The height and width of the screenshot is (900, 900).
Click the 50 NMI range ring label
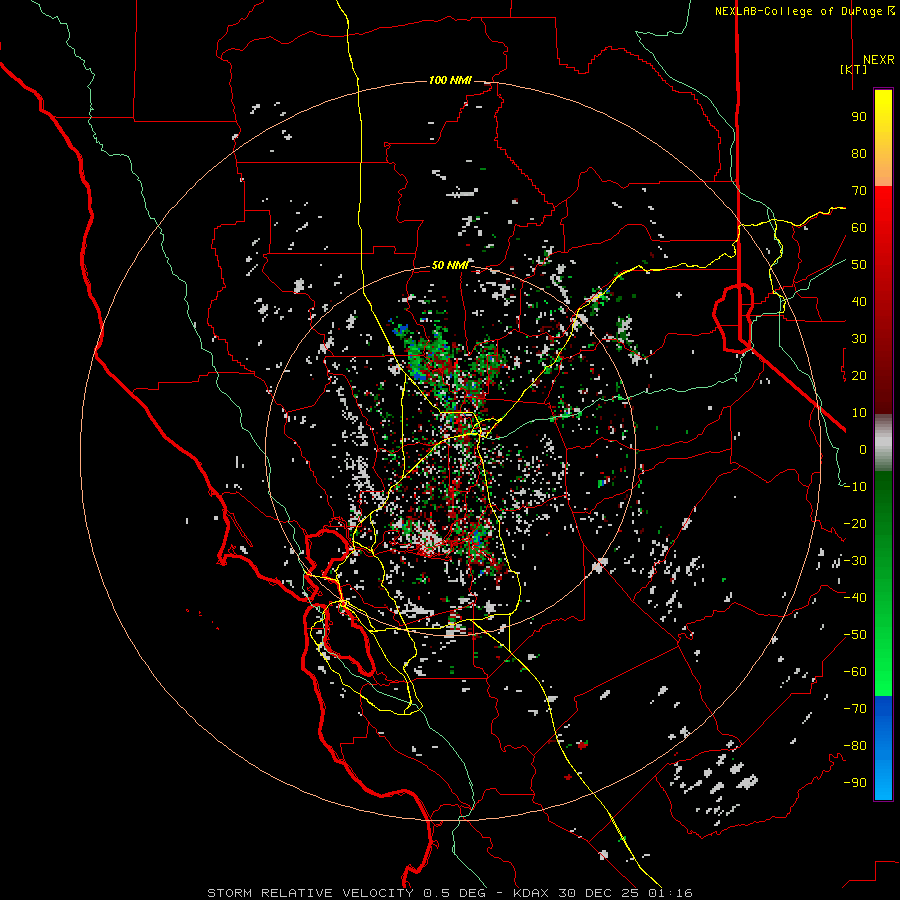[450, 265]
